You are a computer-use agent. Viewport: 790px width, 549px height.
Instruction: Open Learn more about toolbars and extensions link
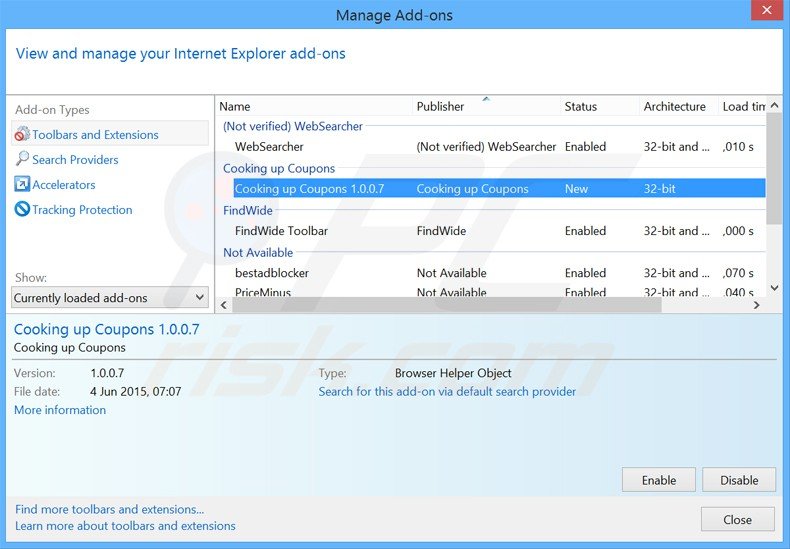[125, 526]
